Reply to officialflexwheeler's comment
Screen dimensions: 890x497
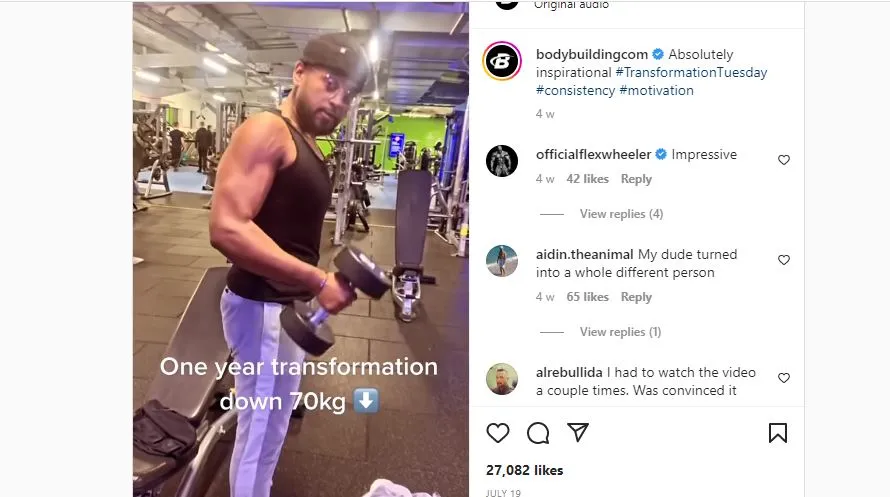(636, 179)
